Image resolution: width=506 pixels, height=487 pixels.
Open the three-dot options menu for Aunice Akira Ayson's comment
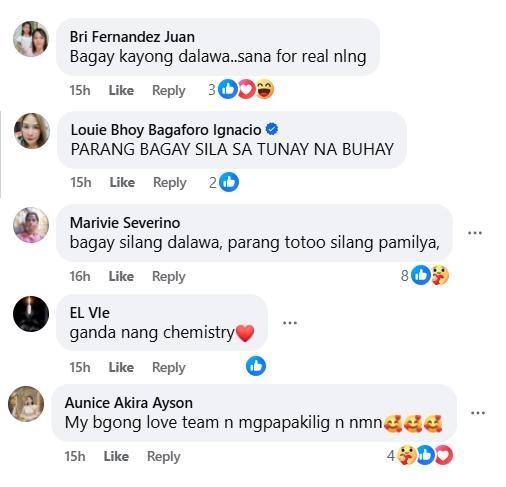[x=478, y=413]
